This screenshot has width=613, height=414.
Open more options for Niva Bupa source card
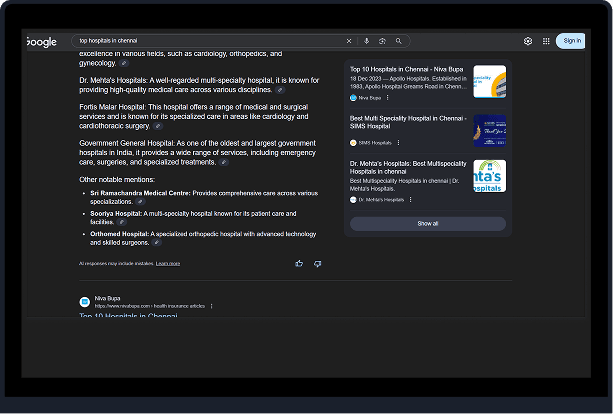click(x=388, y=98)
